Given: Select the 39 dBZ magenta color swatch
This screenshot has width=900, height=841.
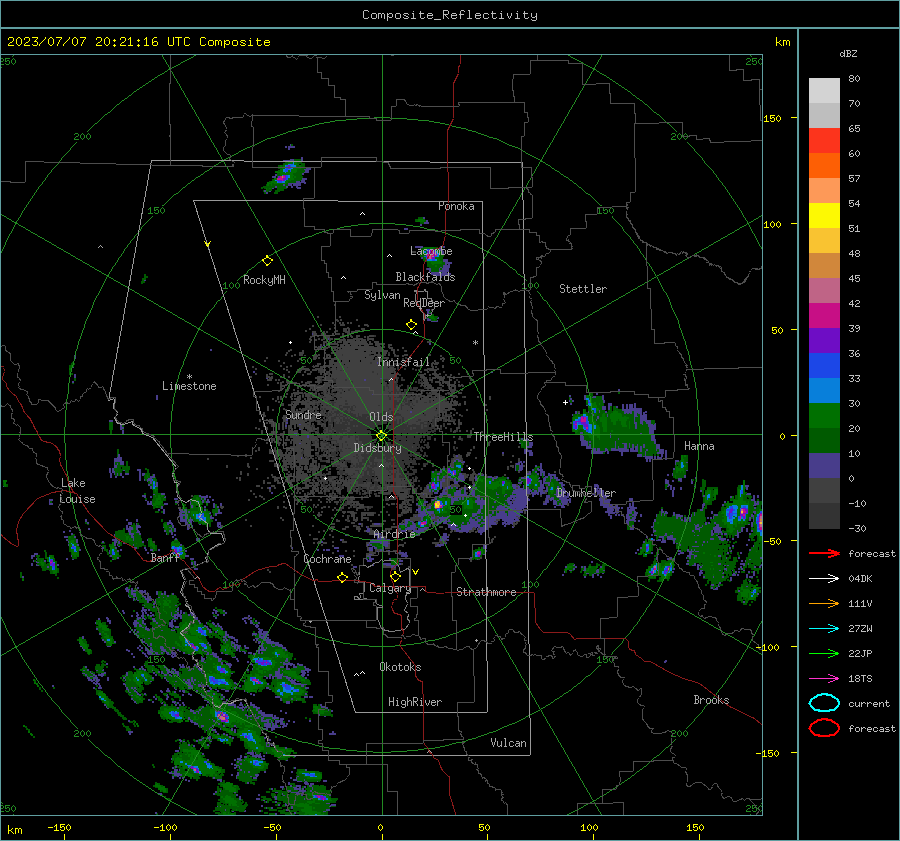Looking at the screenshot, I should [x=824, y=316].
